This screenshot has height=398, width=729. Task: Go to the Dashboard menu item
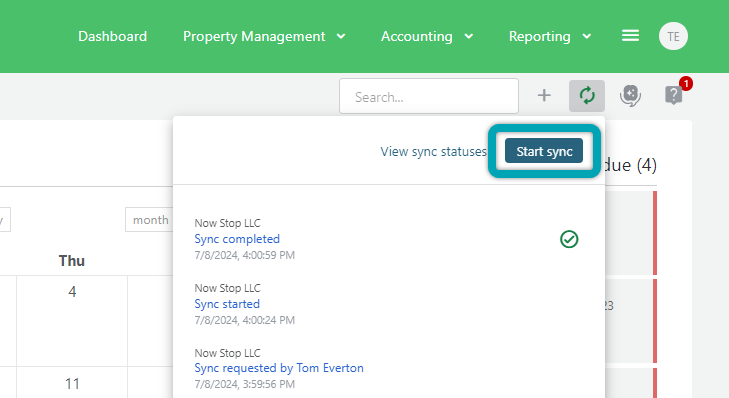[113, 36]
